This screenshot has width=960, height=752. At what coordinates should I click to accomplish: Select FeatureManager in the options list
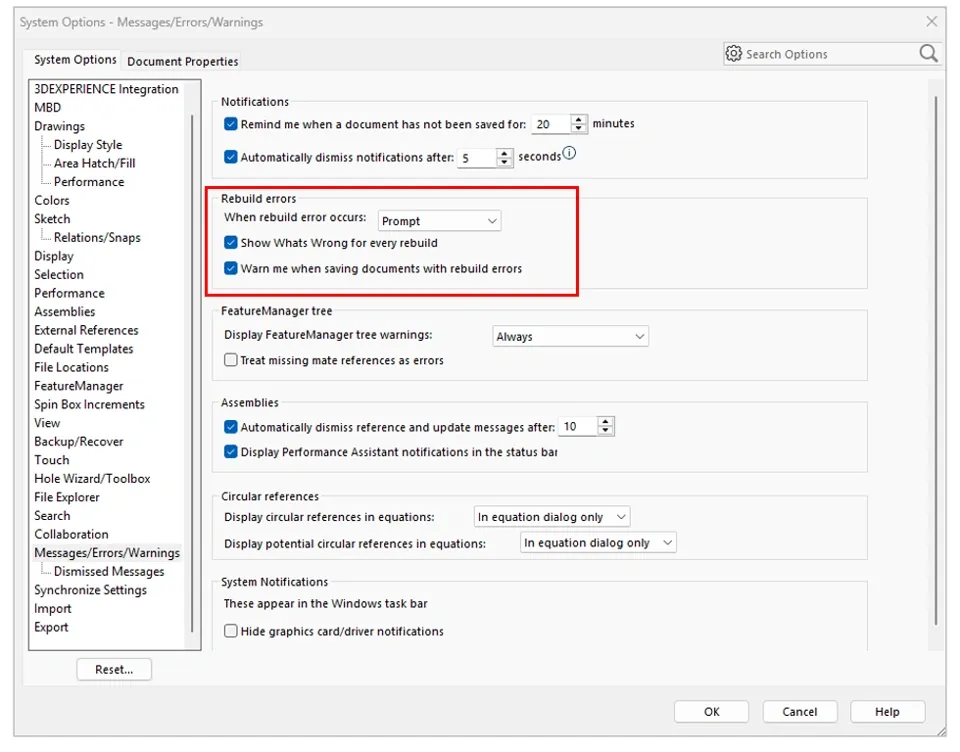79,386
